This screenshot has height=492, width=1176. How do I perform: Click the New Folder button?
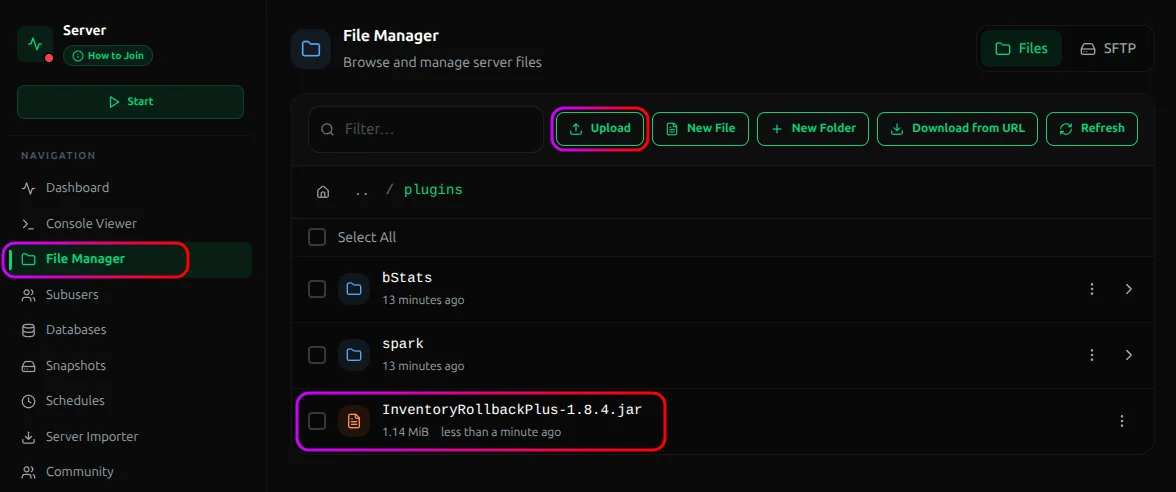click(x=813, y=128)
